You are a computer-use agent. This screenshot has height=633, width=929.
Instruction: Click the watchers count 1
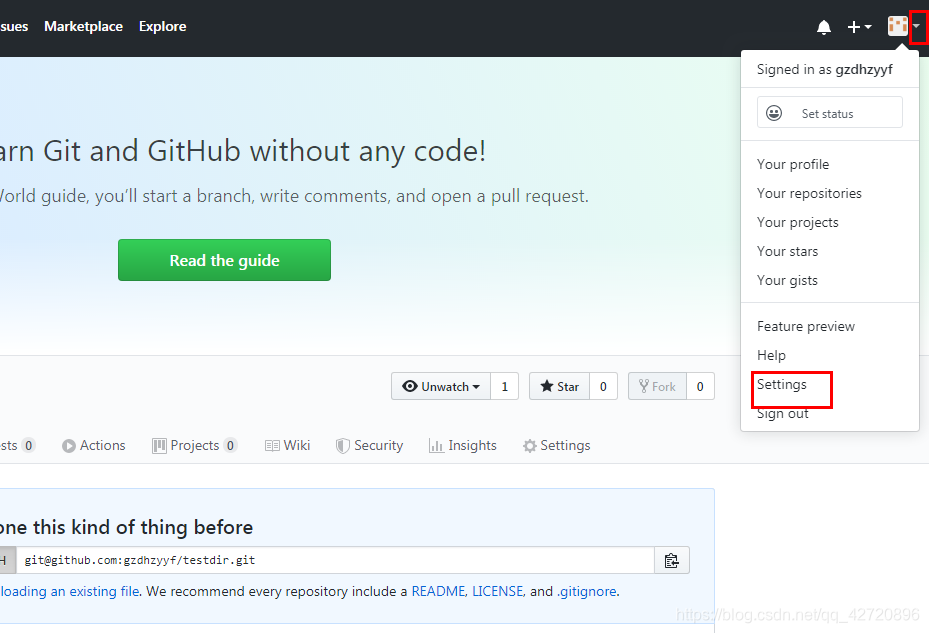pyautogui.click(x=505, y=386)
